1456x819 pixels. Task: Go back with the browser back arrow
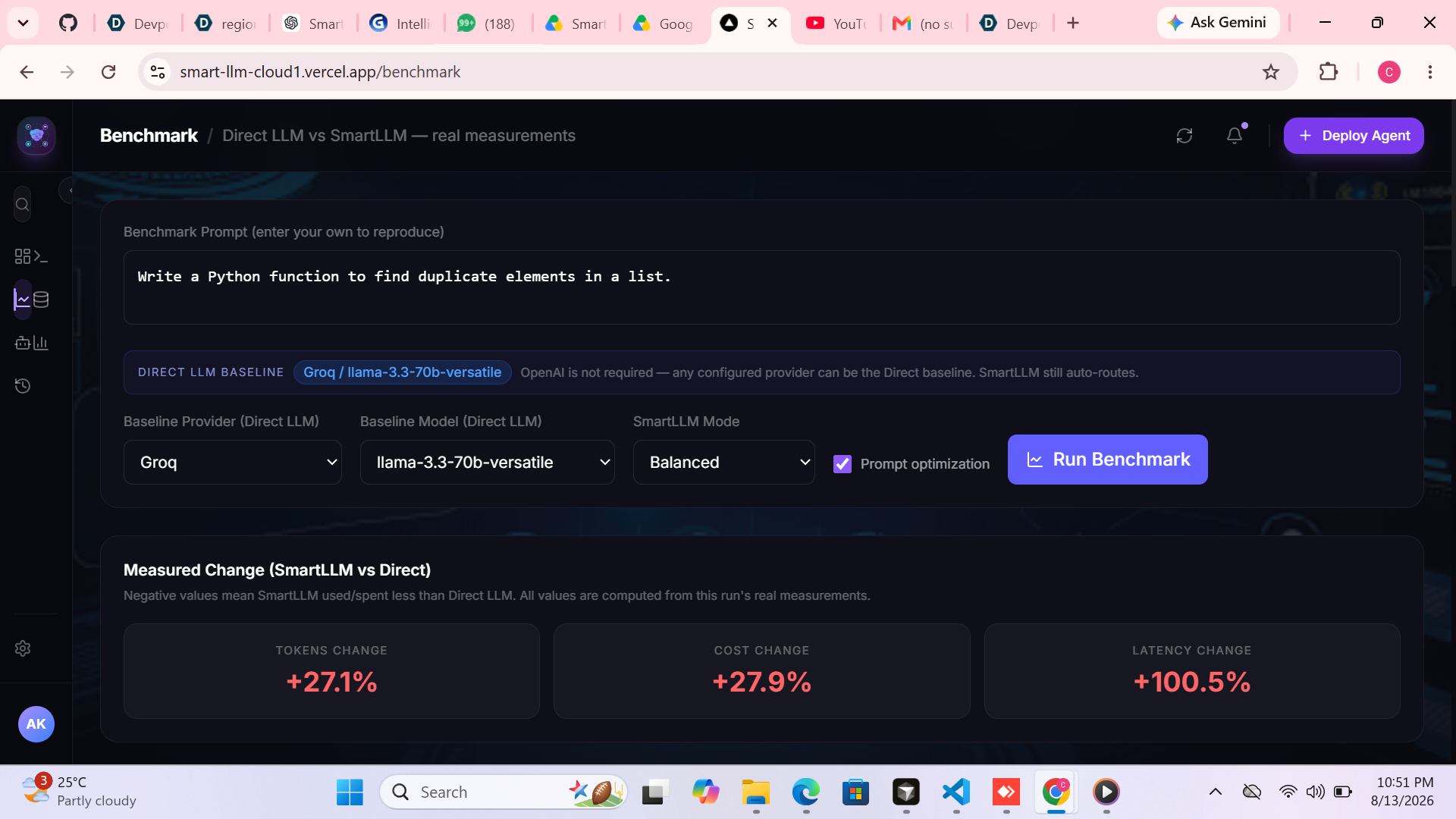coord(27,72)
